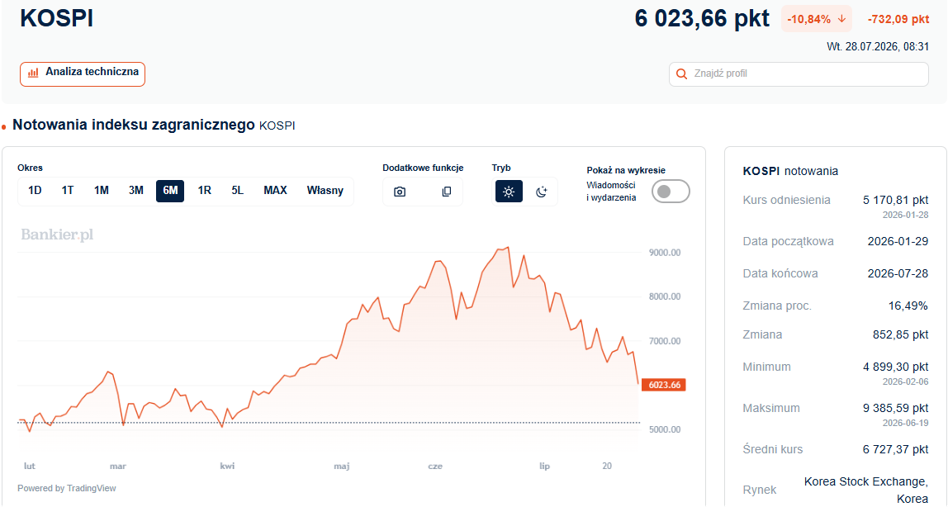Click the -10,84% change badge
Viewport: 948px width, 507px height.
coord(817,19)
